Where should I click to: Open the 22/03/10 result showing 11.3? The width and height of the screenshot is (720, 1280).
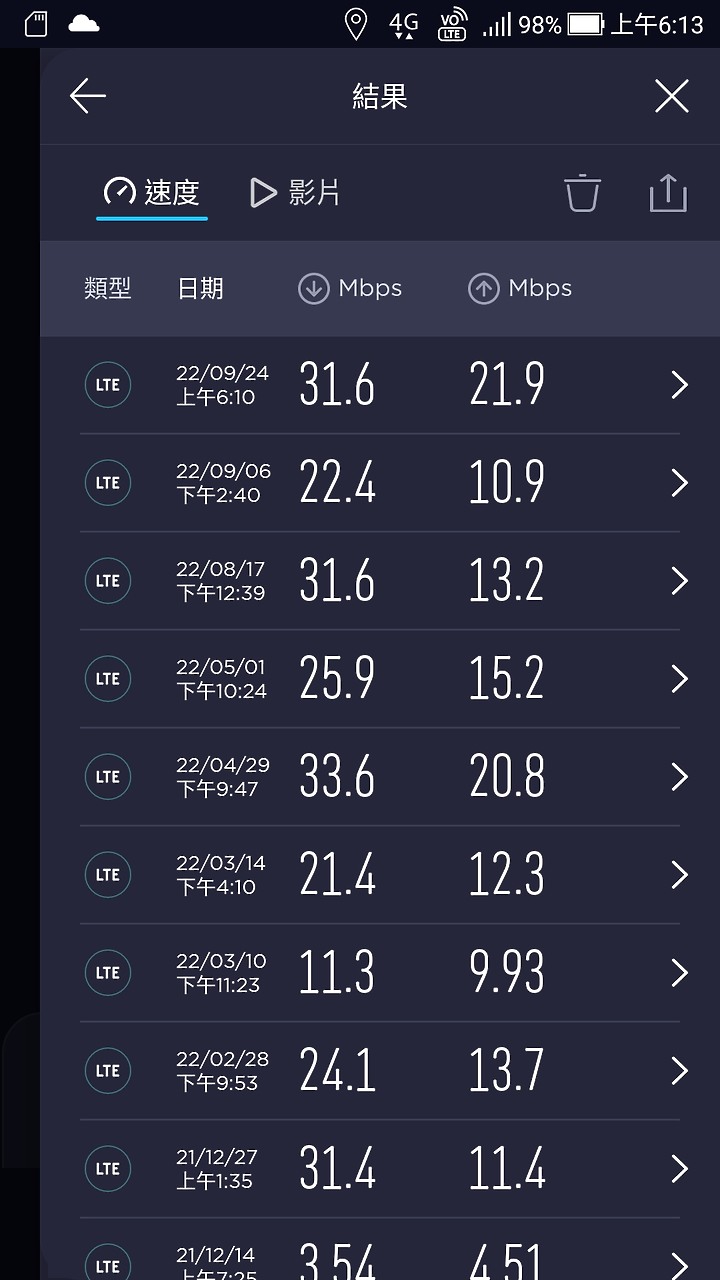(x=380, y=973)
